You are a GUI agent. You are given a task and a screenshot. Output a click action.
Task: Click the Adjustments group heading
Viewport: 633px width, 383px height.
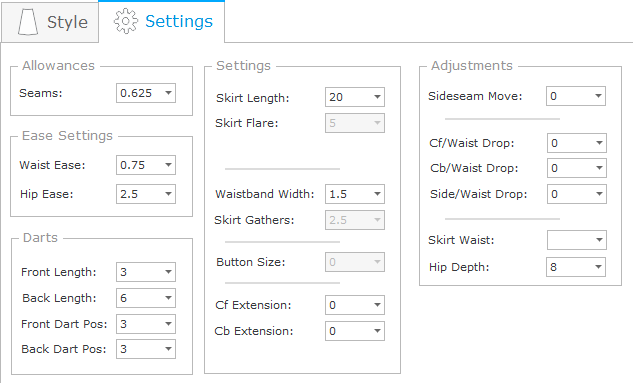pyautogui.click(x=472, y=66)
